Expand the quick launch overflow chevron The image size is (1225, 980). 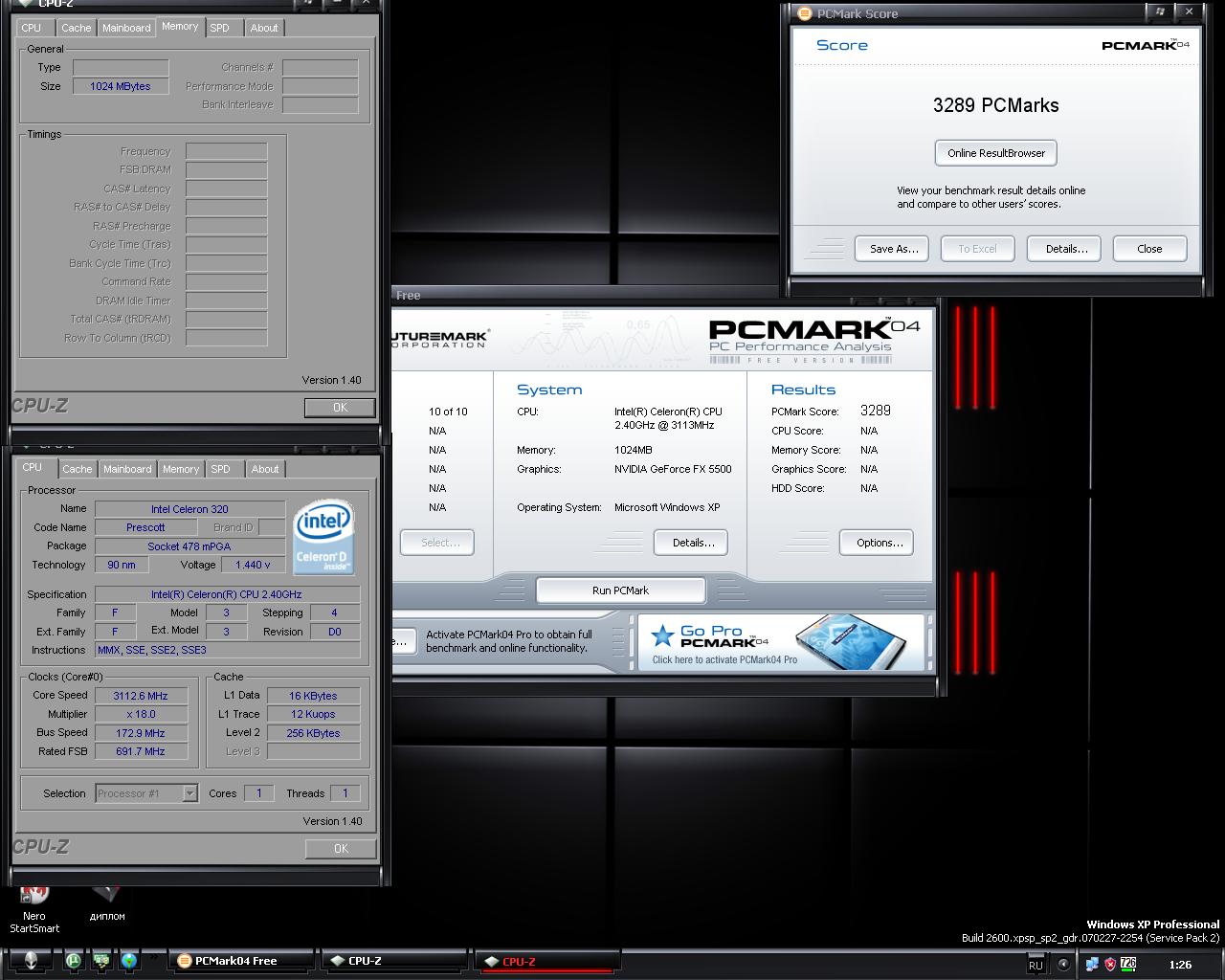coord(152,956)
